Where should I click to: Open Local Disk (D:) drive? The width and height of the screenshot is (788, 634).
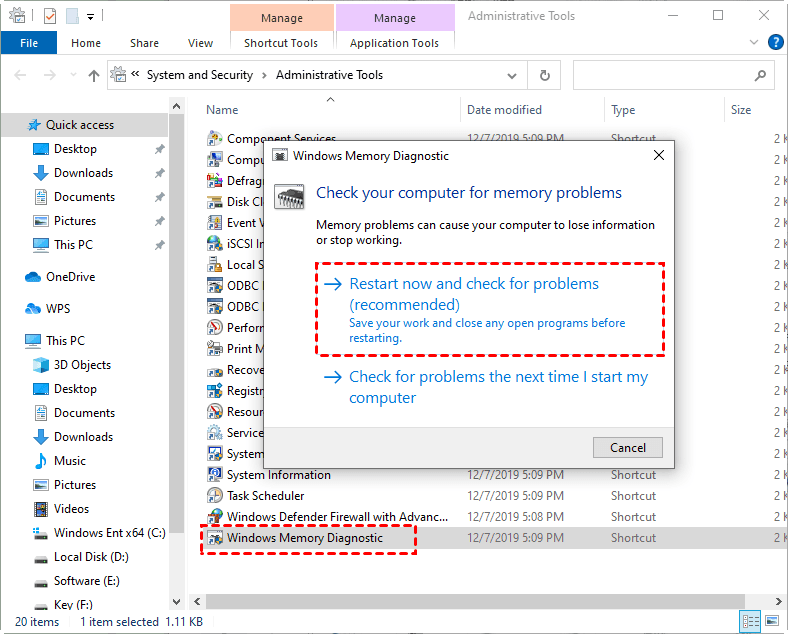click(x=91, y=557)
